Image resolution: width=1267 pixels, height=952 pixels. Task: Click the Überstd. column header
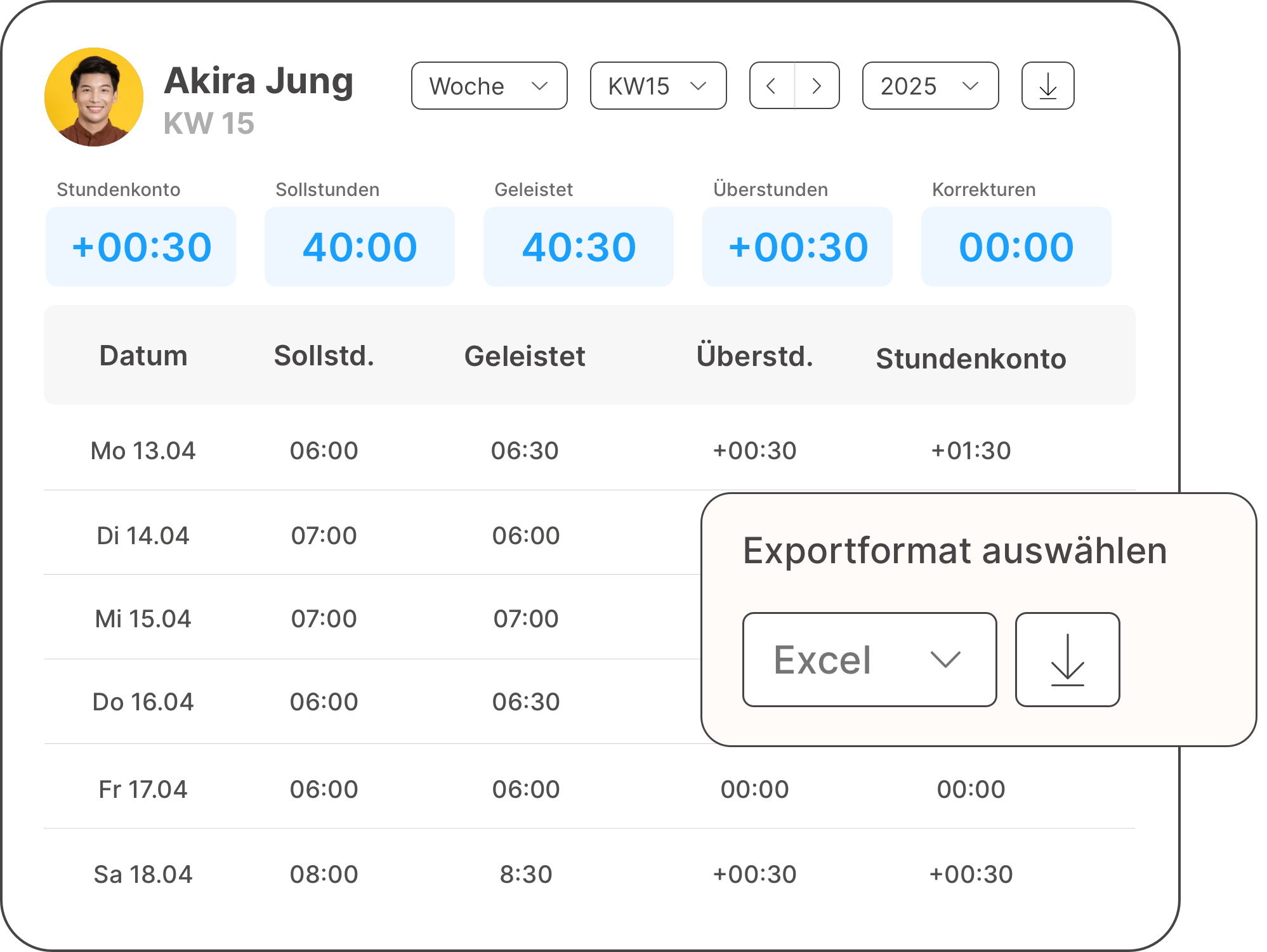[x=754, y=356]
